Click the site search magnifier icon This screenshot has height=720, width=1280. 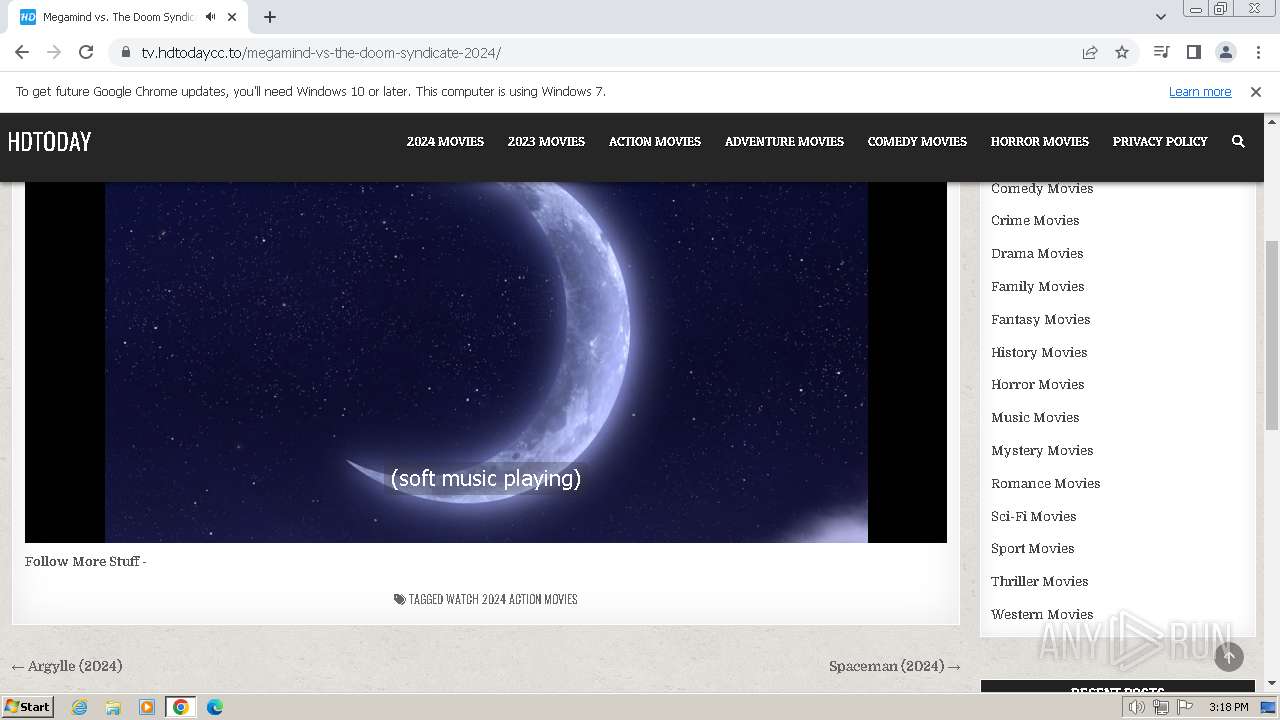tap(1238, 141)
